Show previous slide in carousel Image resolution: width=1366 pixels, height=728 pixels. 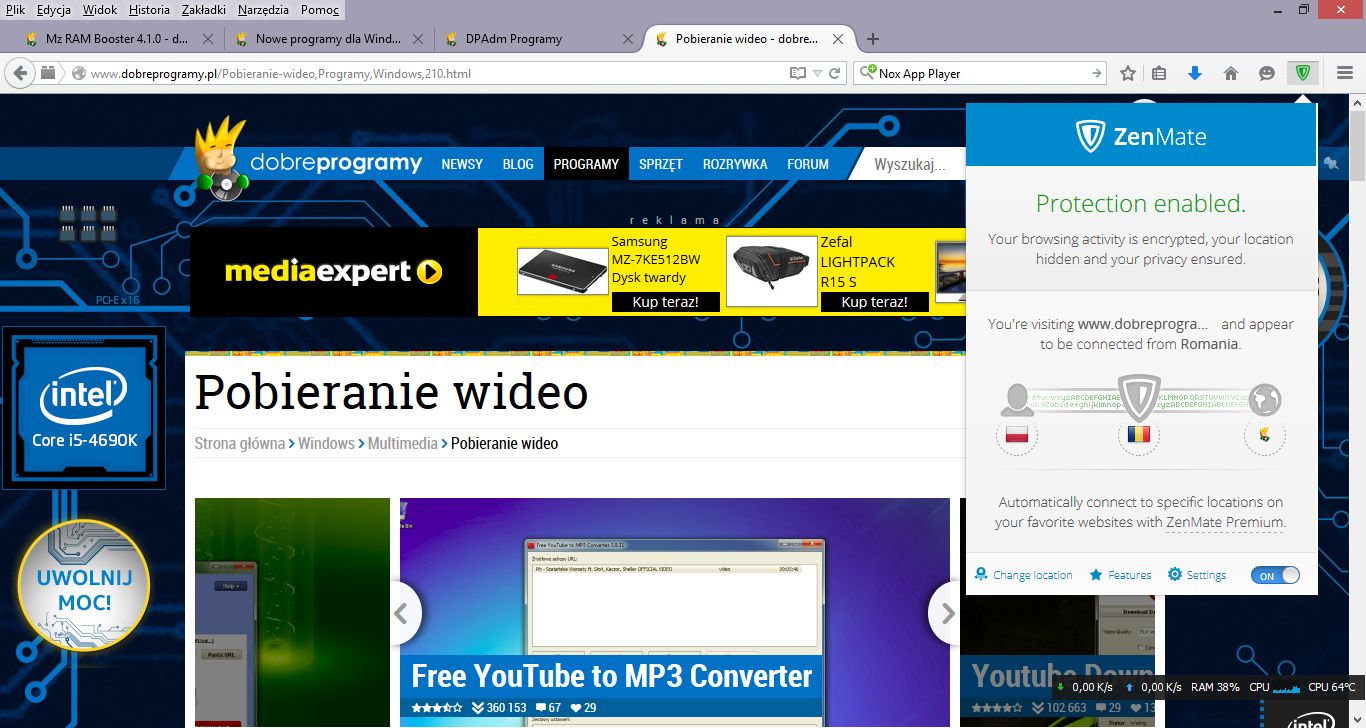click(401, 613)
